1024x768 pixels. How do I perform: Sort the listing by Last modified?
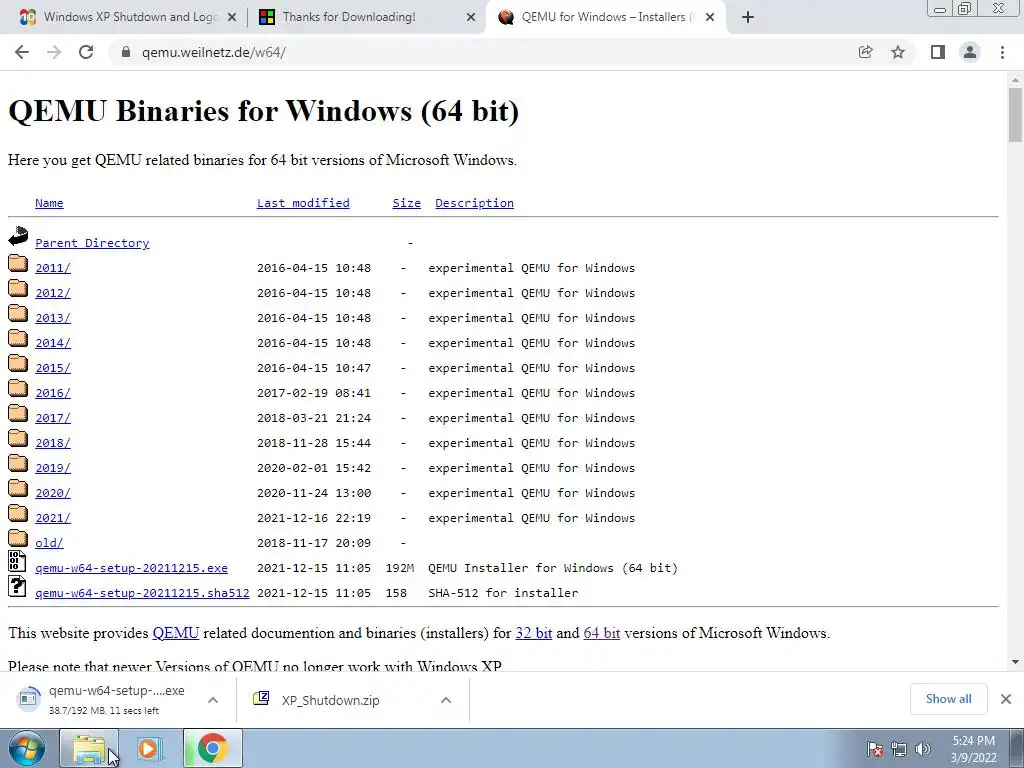click(x=303, y=203)
